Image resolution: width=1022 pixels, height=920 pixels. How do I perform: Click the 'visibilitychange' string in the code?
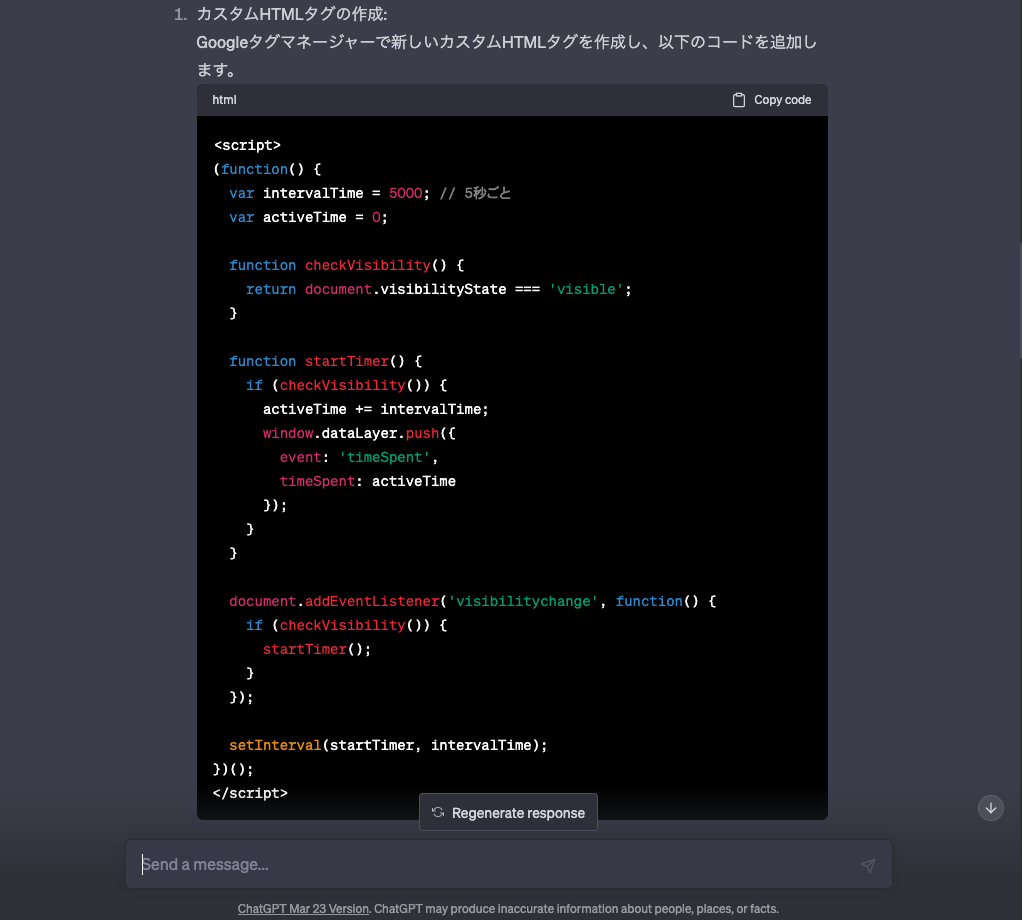522,601
